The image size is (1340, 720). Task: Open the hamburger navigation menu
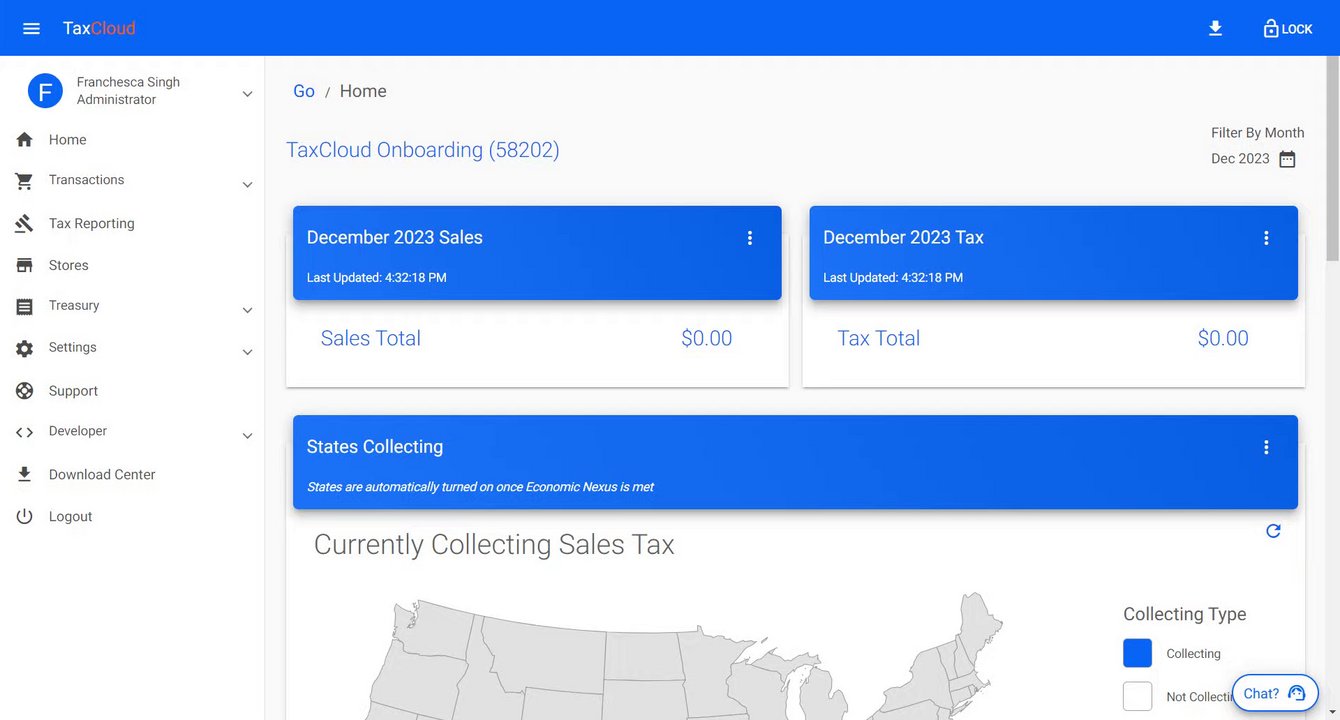tap(31, 28)
